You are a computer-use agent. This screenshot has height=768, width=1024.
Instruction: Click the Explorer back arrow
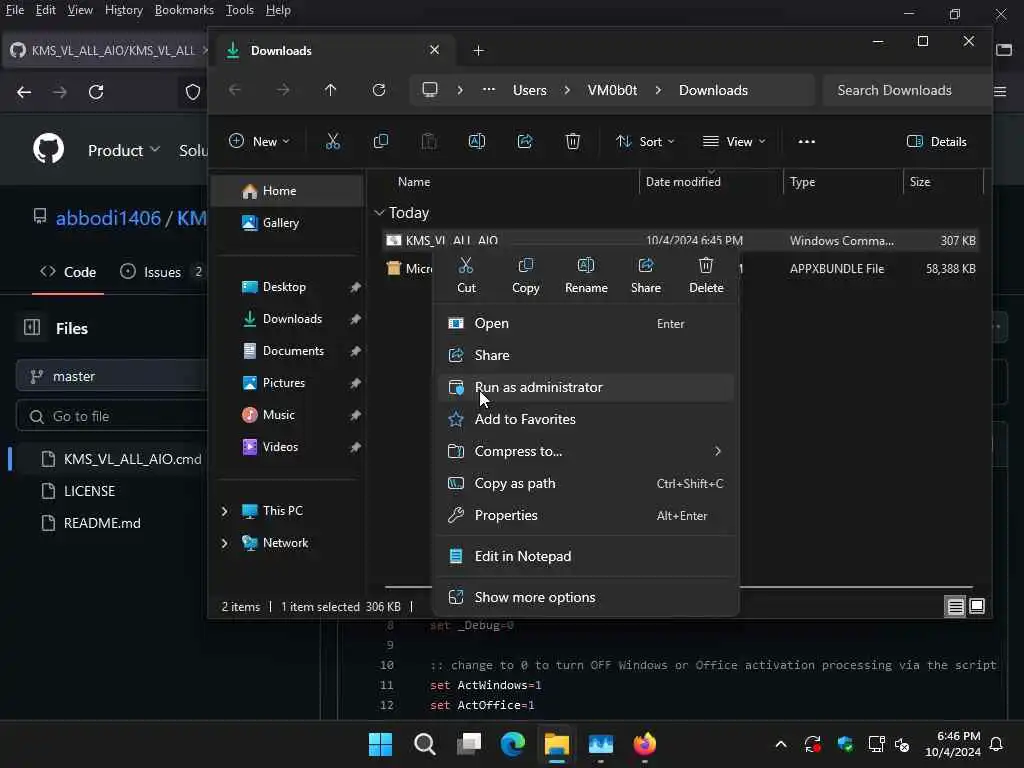point(235,90)
